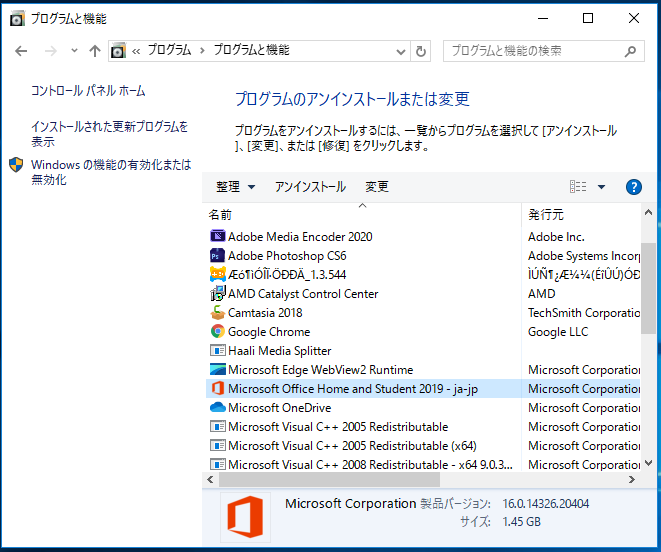Viewport: 661px width, 552px height.
Task: Click the breadcrumb chevron after プログラム
Action: coord(202,51)
